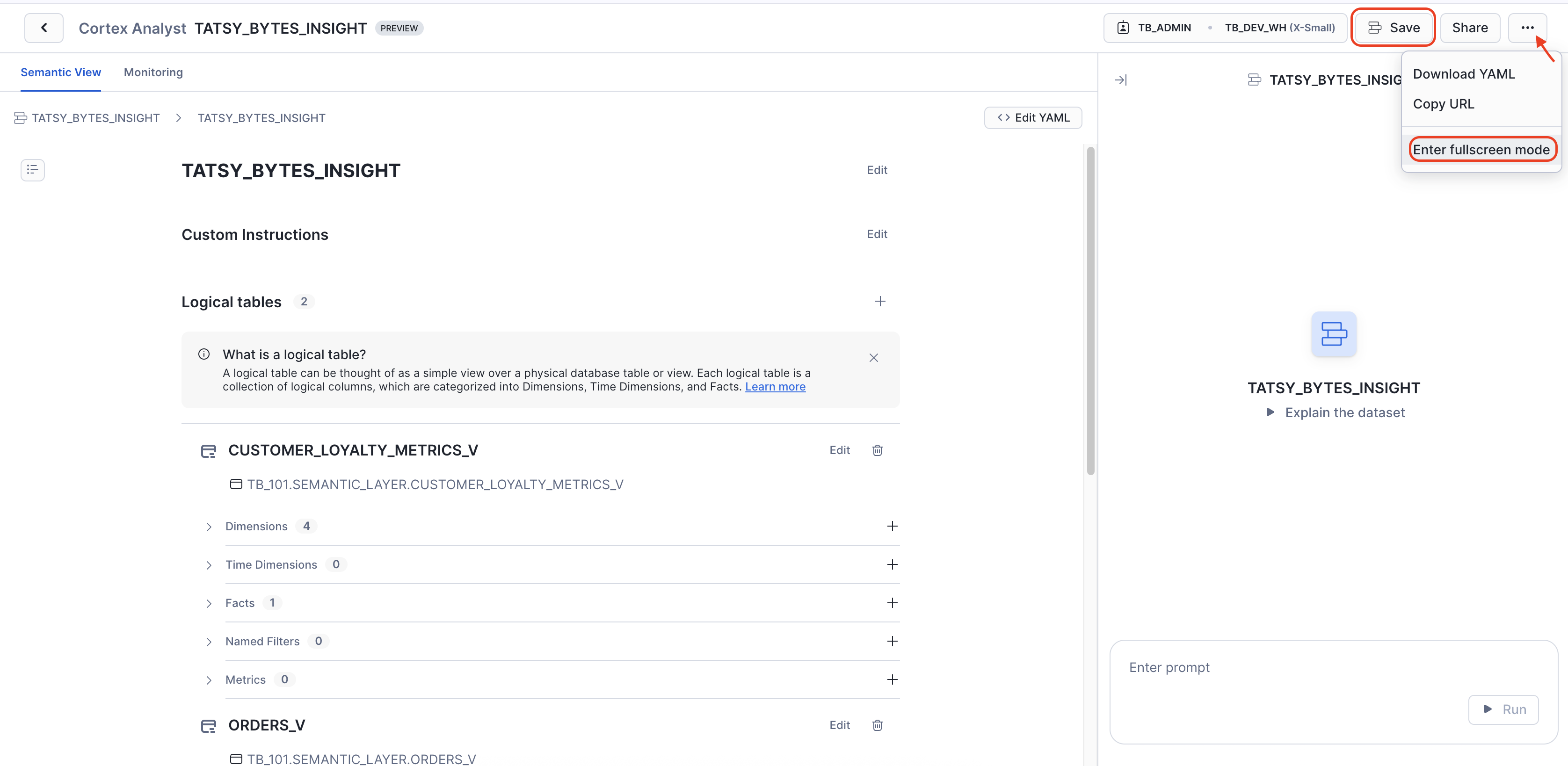Viewport: 1568px width, 766px height.
Task: Delete the CUSTOMER_LOYALTY_METRICS_V logical table
Action: click(x=877, y=450)
